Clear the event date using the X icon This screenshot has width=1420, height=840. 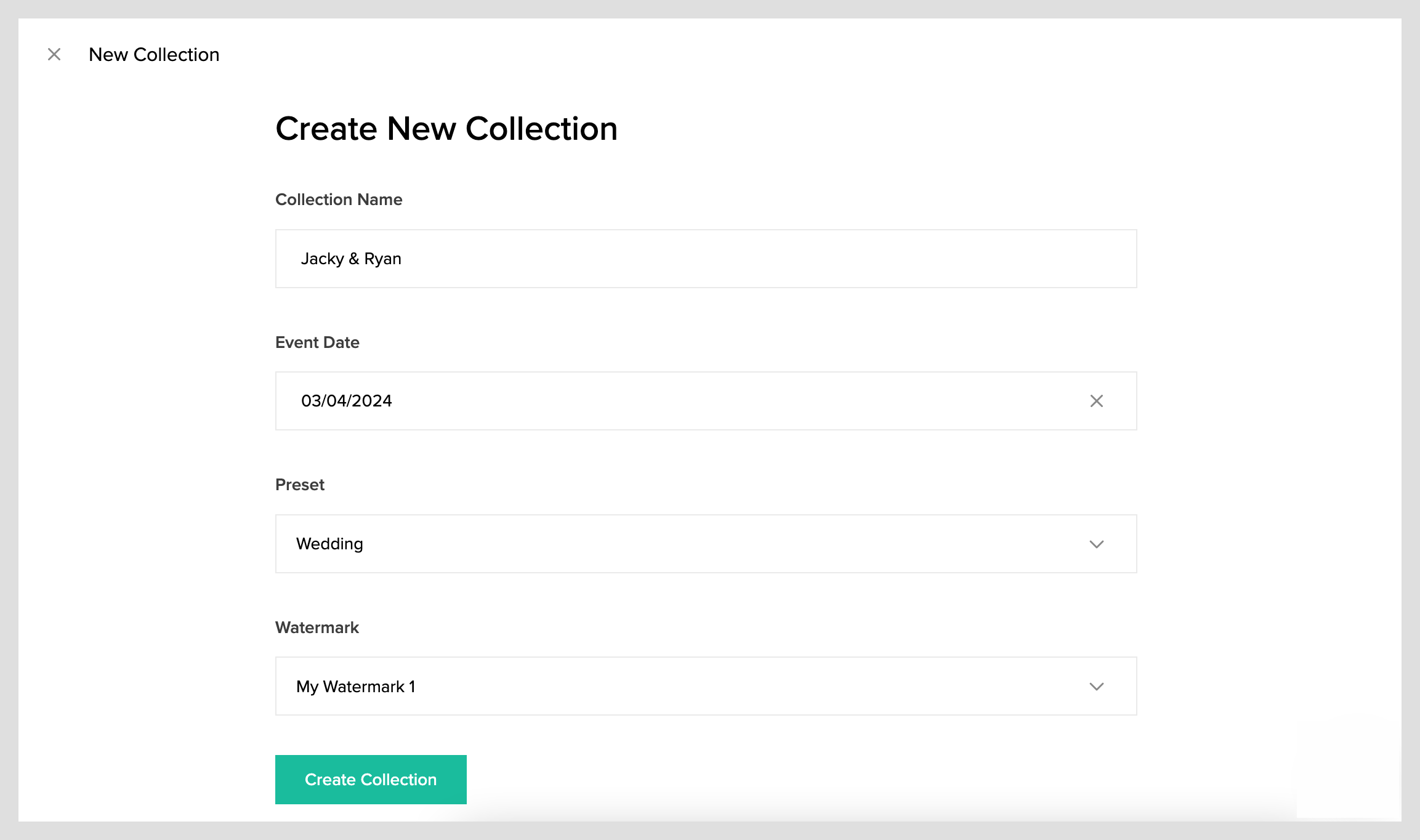[x=1097, y=401]
